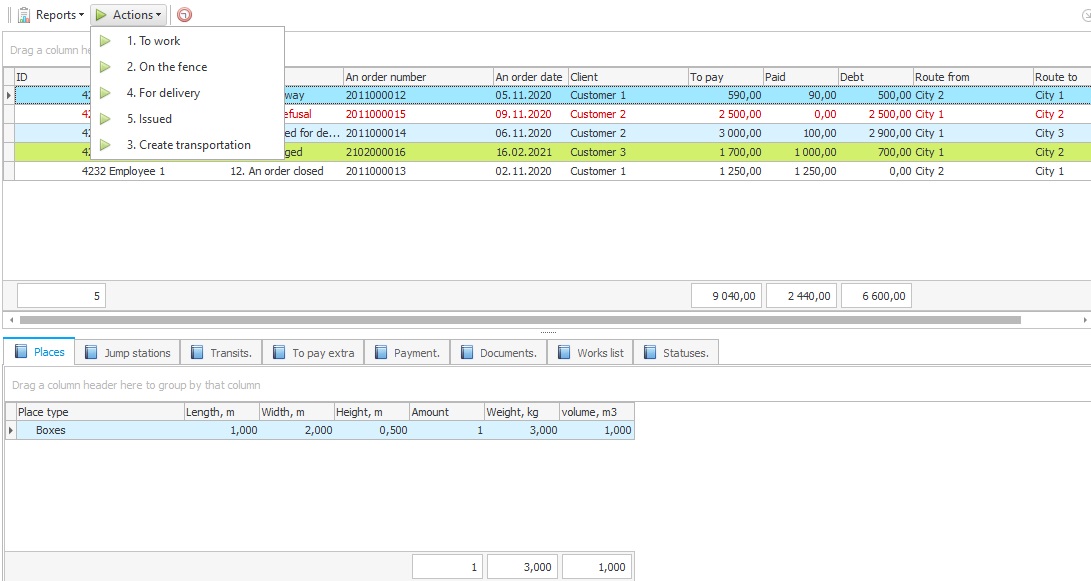Image resolution: width=1091 pixels, height=581 pixels.
Task: Sort places by Place type column
Action: tap(100, 412)
